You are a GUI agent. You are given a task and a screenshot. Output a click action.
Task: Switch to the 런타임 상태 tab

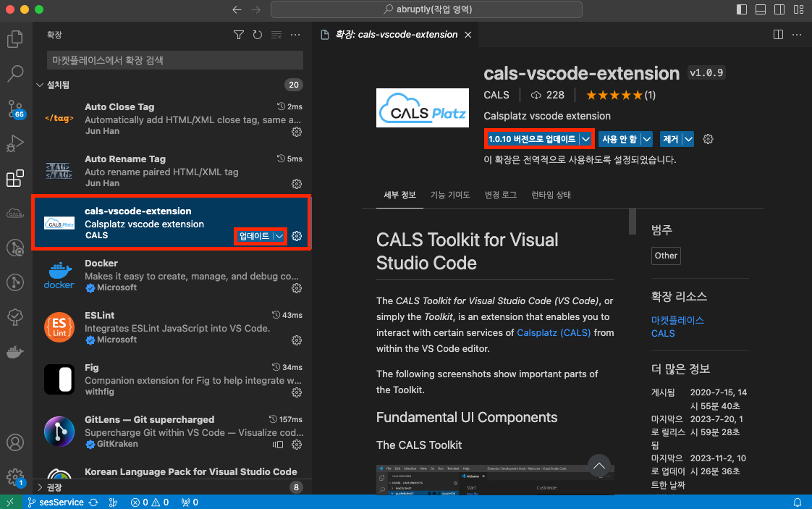pyautogui.click(x=550, y=195)
